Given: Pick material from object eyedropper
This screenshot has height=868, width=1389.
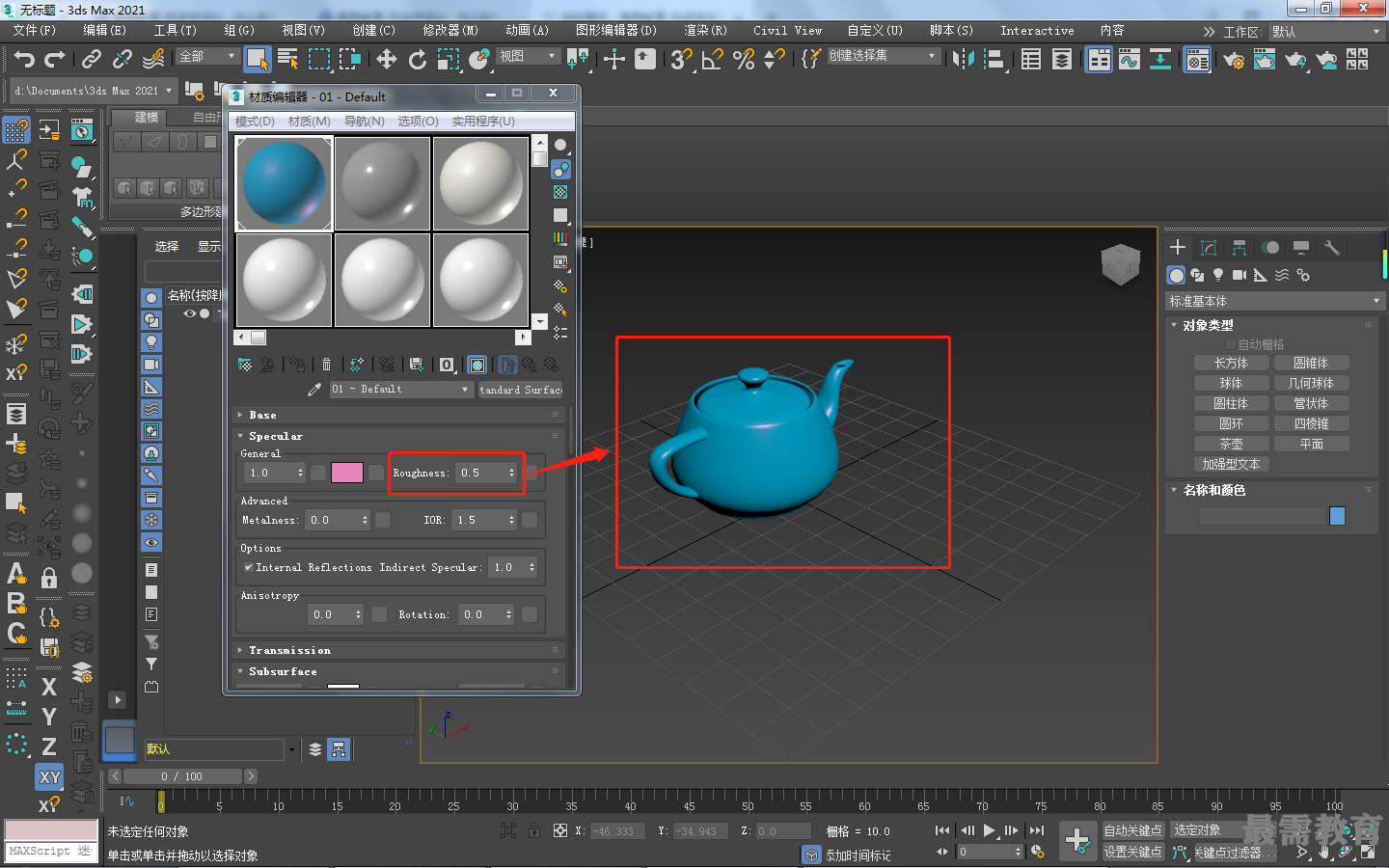Looking at the screenshot, I should (x=314, y=390).
